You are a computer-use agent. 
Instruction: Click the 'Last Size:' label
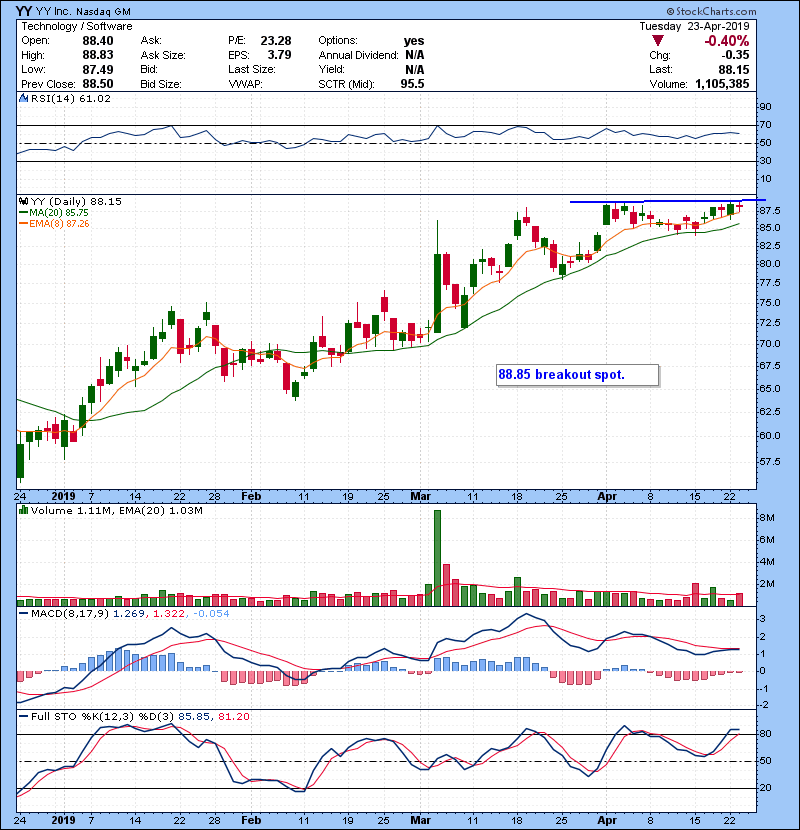(251, 69)
